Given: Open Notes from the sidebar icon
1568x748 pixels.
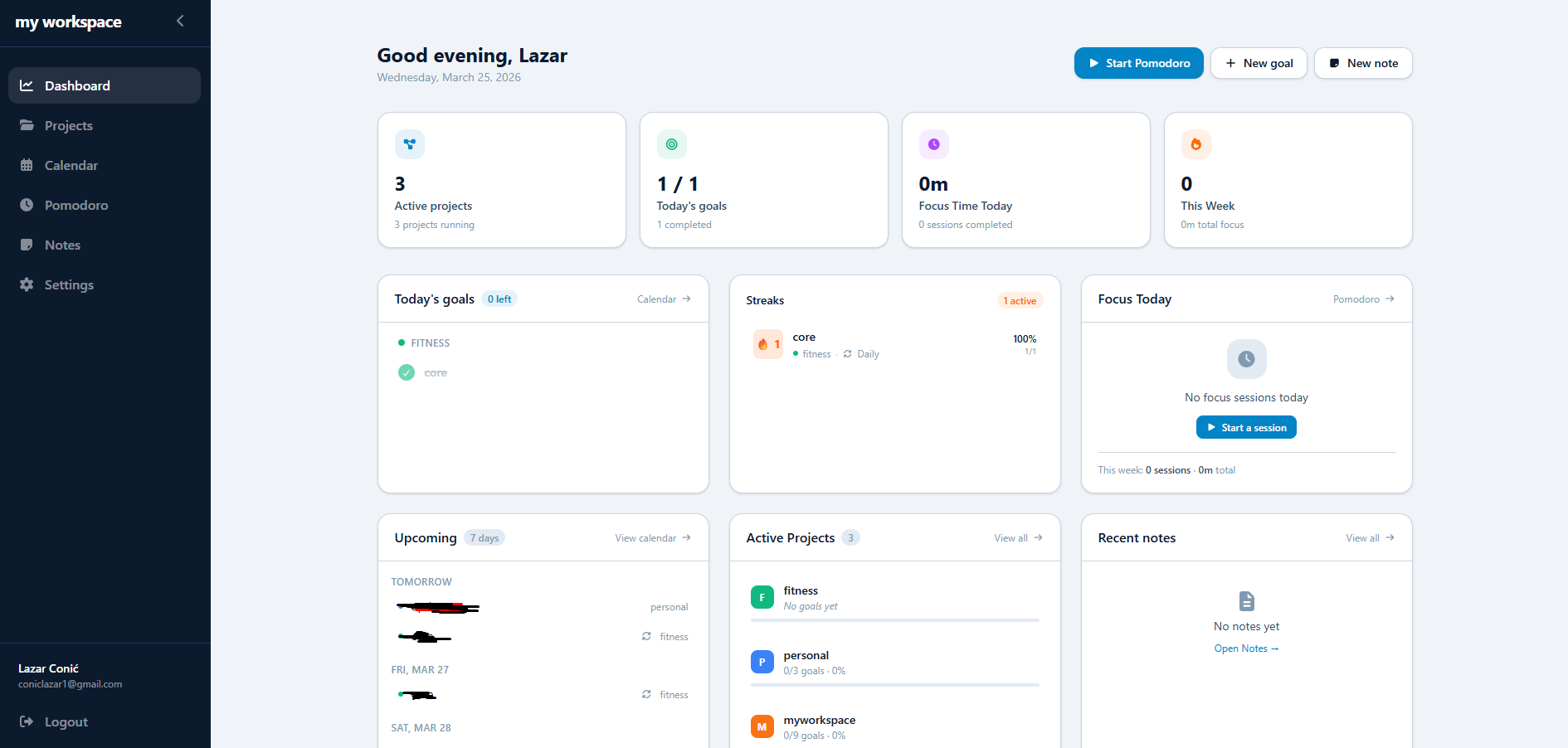Looking at the screenshot, I should click(x=27, y=245).
